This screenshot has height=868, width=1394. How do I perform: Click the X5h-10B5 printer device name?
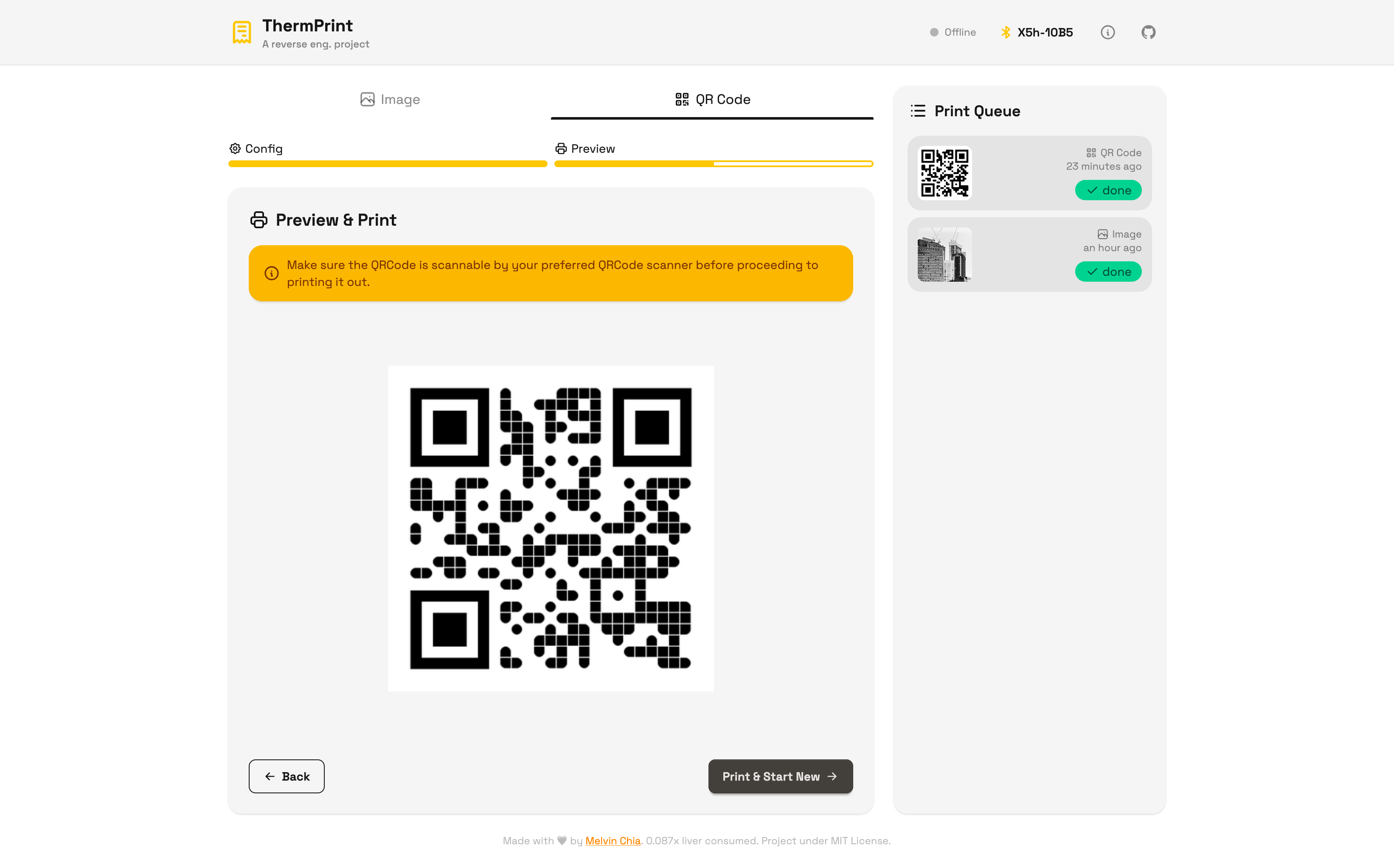1045,32
